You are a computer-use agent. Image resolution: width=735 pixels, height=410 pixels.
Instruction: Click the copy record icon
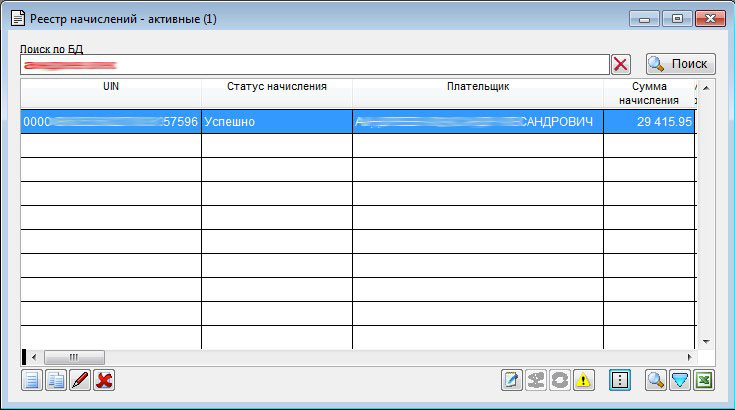[56, 380]
